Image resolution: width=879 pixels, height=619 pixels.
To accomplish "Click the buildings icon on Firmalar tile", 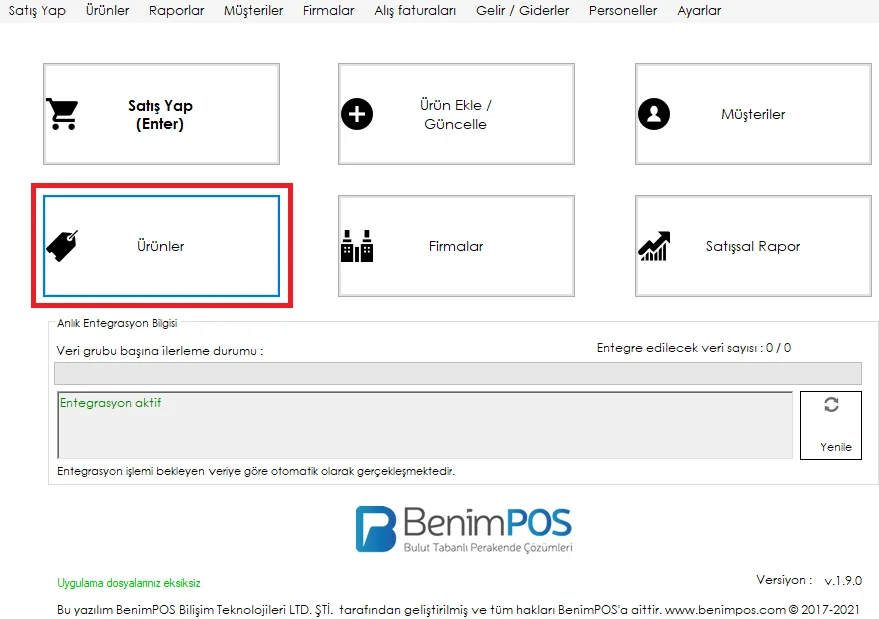I will [x=357, y=246].
